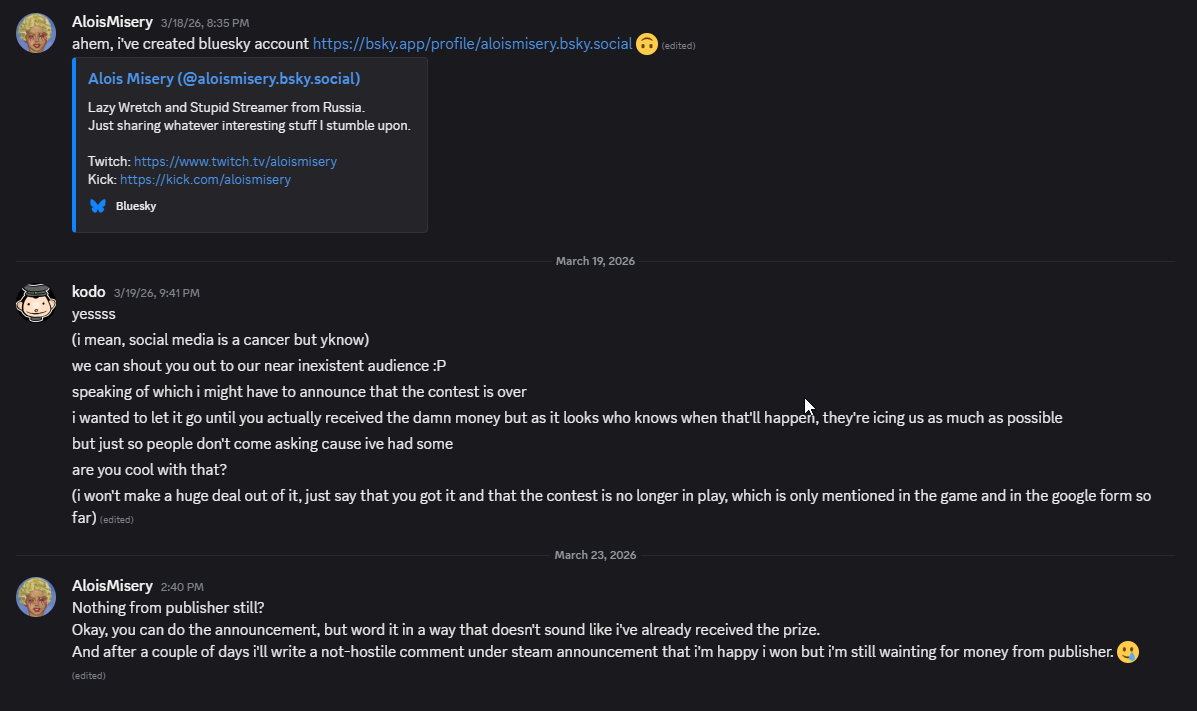Click AloisMisery's avatar on the Bluesky message
The width and height of the screenshot is (1197, 711).
tap(36, 33)
